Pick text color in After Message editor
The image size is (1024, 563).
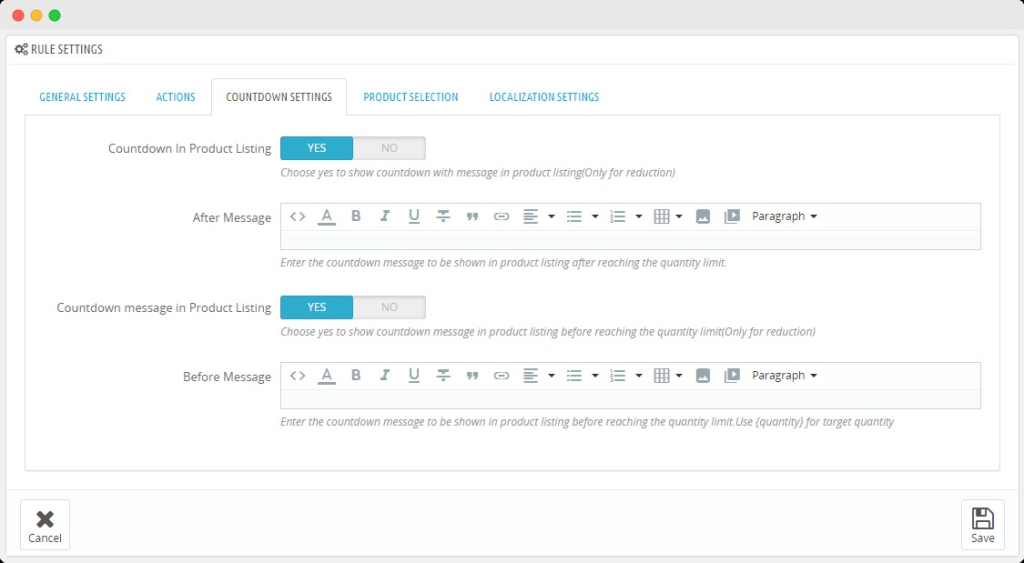click(326, 217)
